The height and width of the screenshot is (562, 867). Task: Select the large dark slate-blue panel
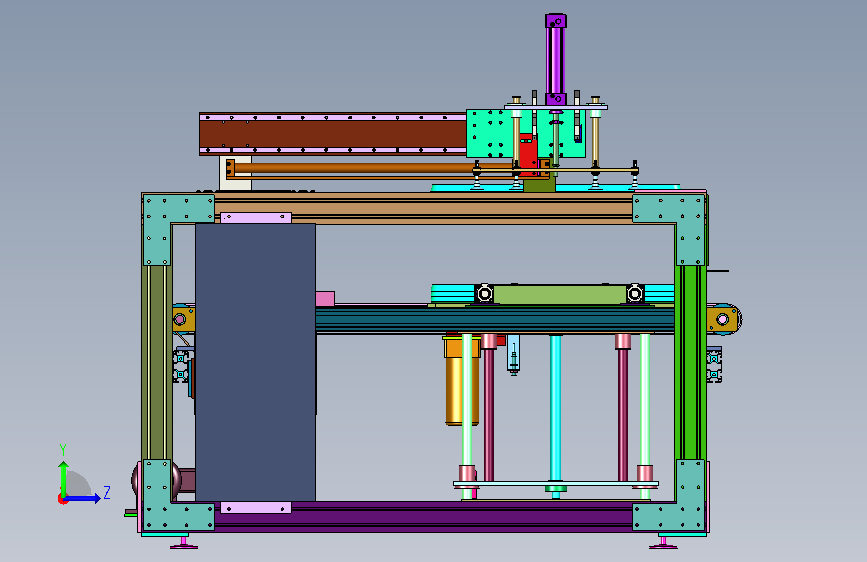coord(255,362)
